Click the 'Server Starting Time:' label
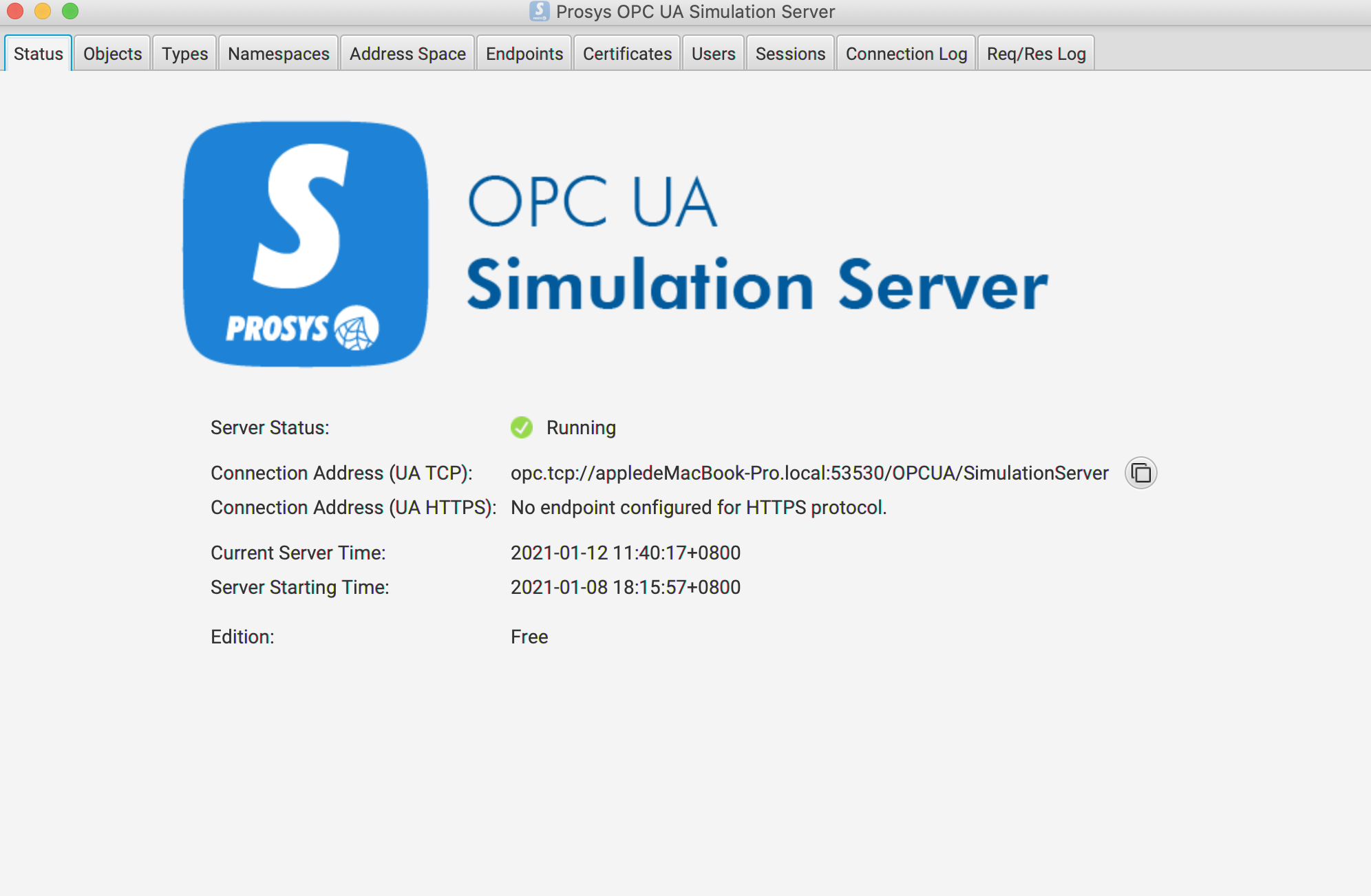This screenshot has height=896, width=1371. [300, 588]
